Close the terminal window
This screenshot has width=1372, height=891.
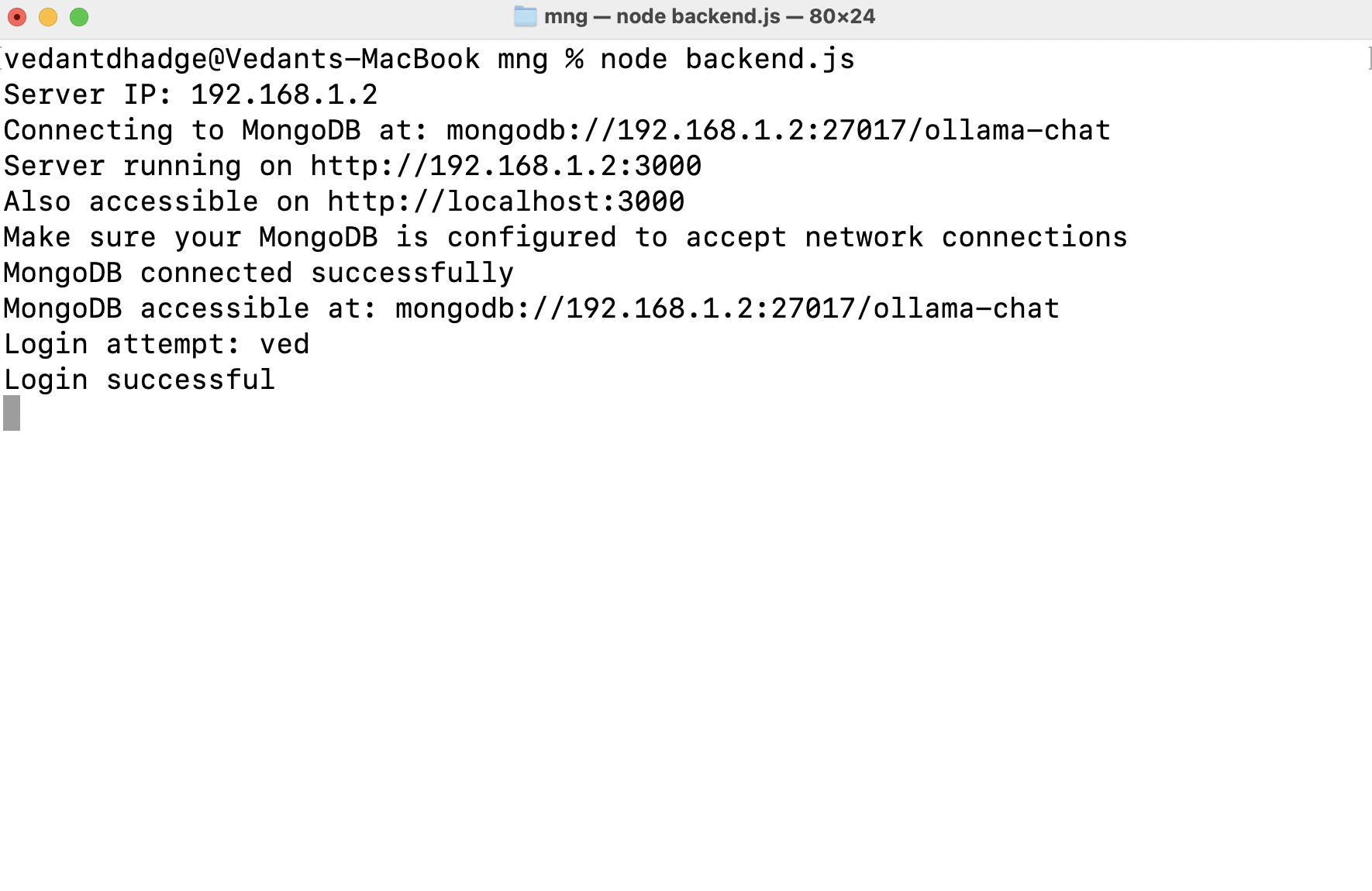[x=17, y=17]
